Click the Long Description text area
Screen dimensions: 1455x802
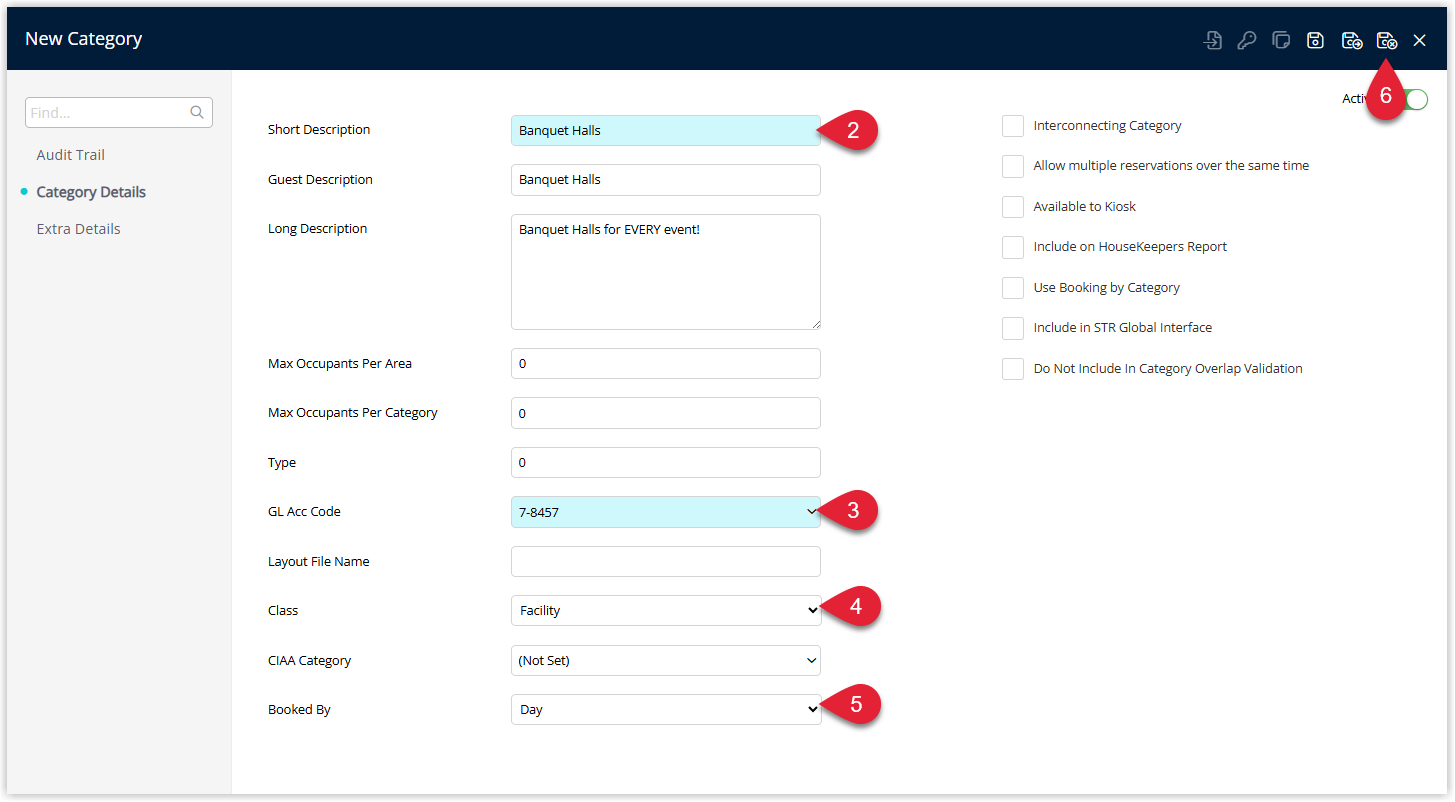coord(666,272)
